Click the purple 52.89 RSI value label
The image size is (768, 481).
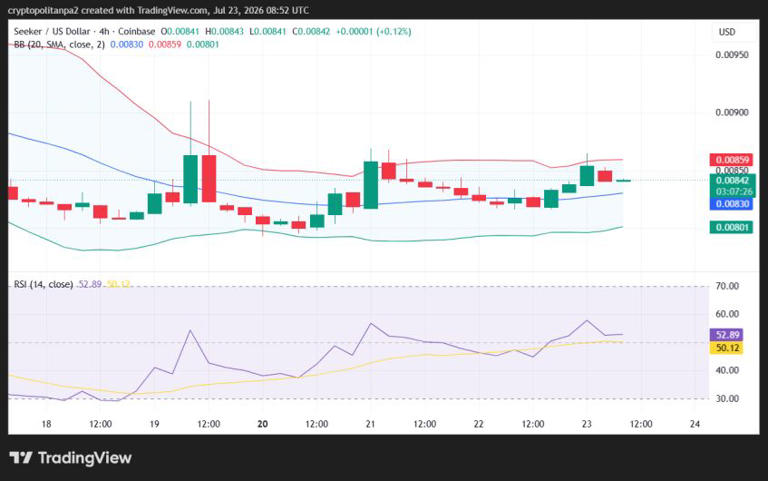(727, 335)
